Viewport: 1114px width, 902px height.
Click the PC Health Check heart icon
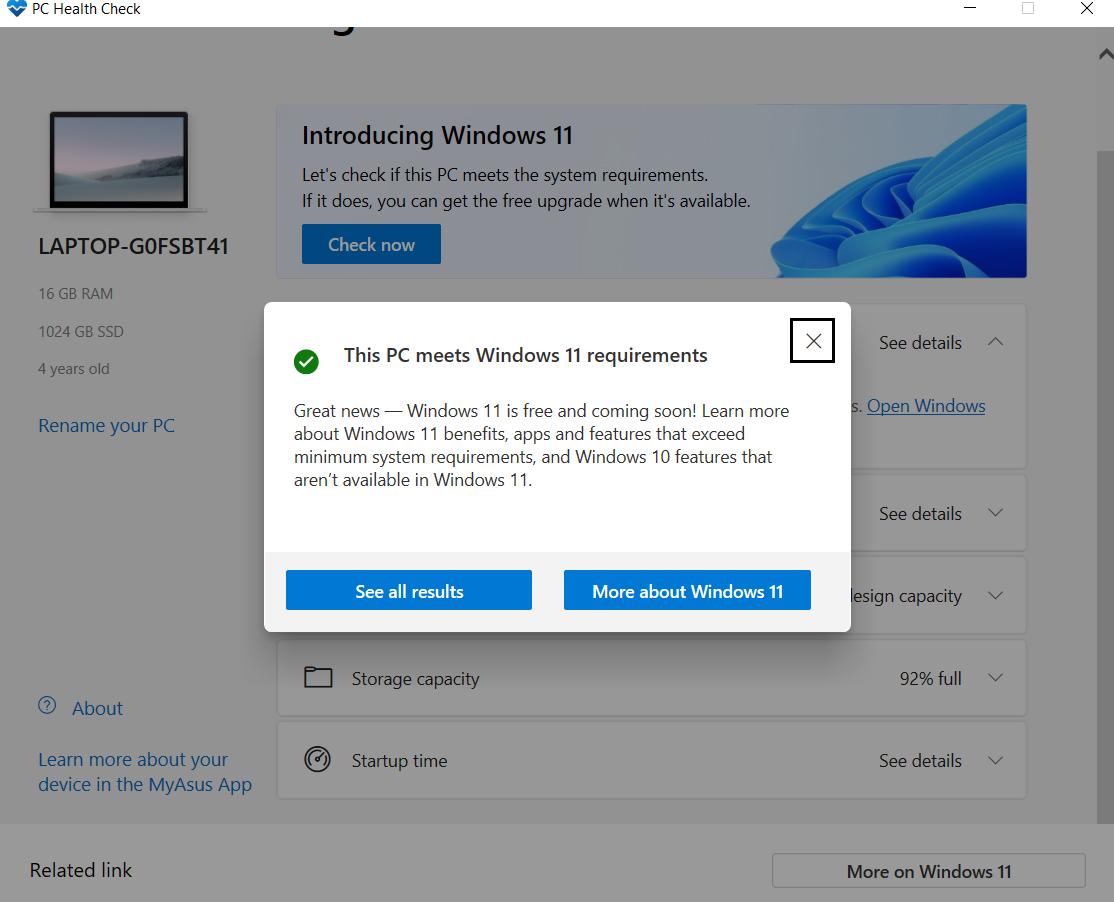tap(16, 9)
